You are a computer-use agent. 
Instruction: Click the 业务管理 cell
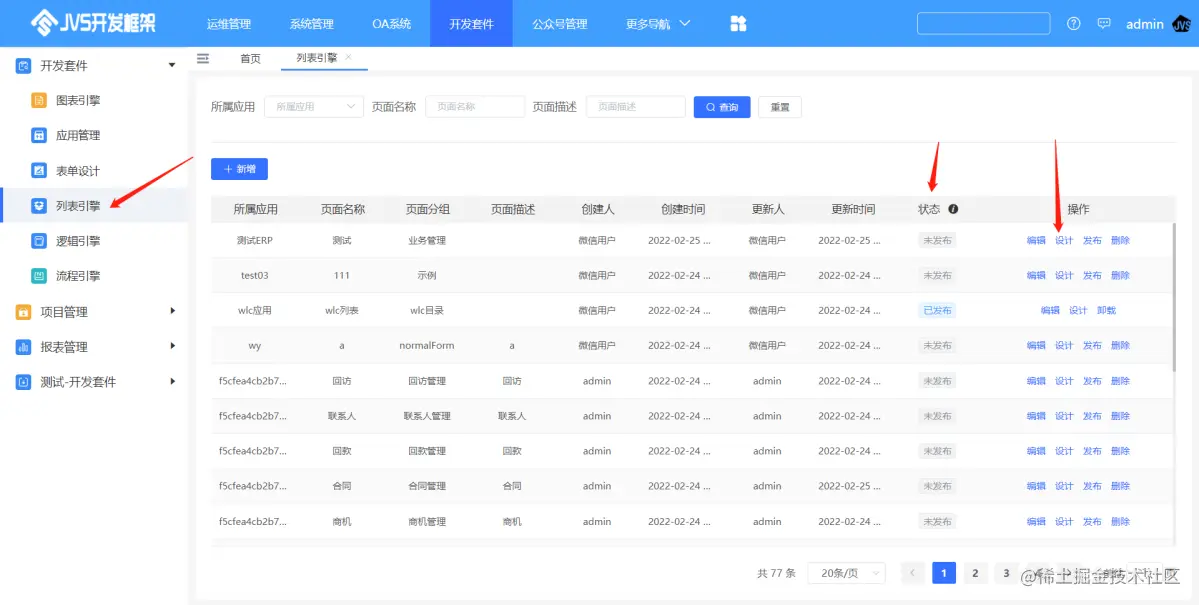tap(427, 240)
